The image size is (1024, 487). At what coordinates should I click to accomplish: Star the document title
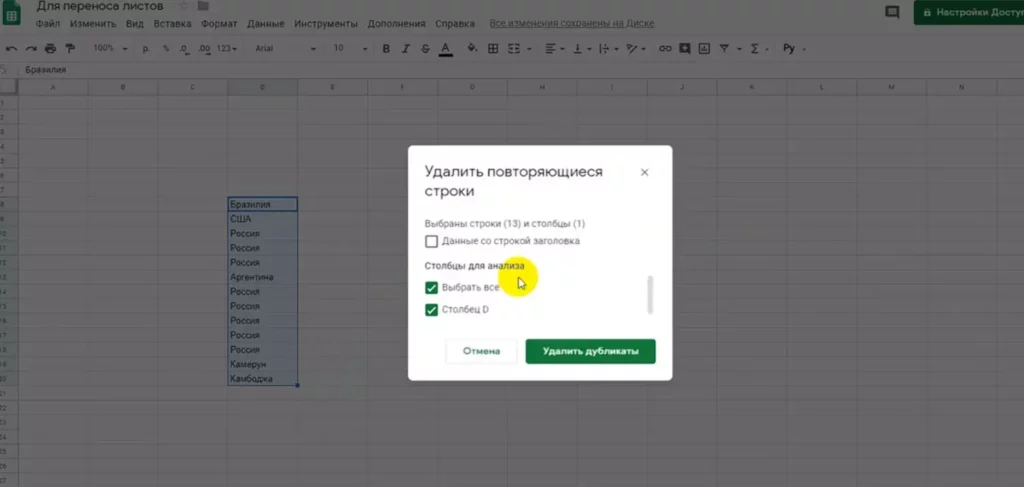[183, 7]
